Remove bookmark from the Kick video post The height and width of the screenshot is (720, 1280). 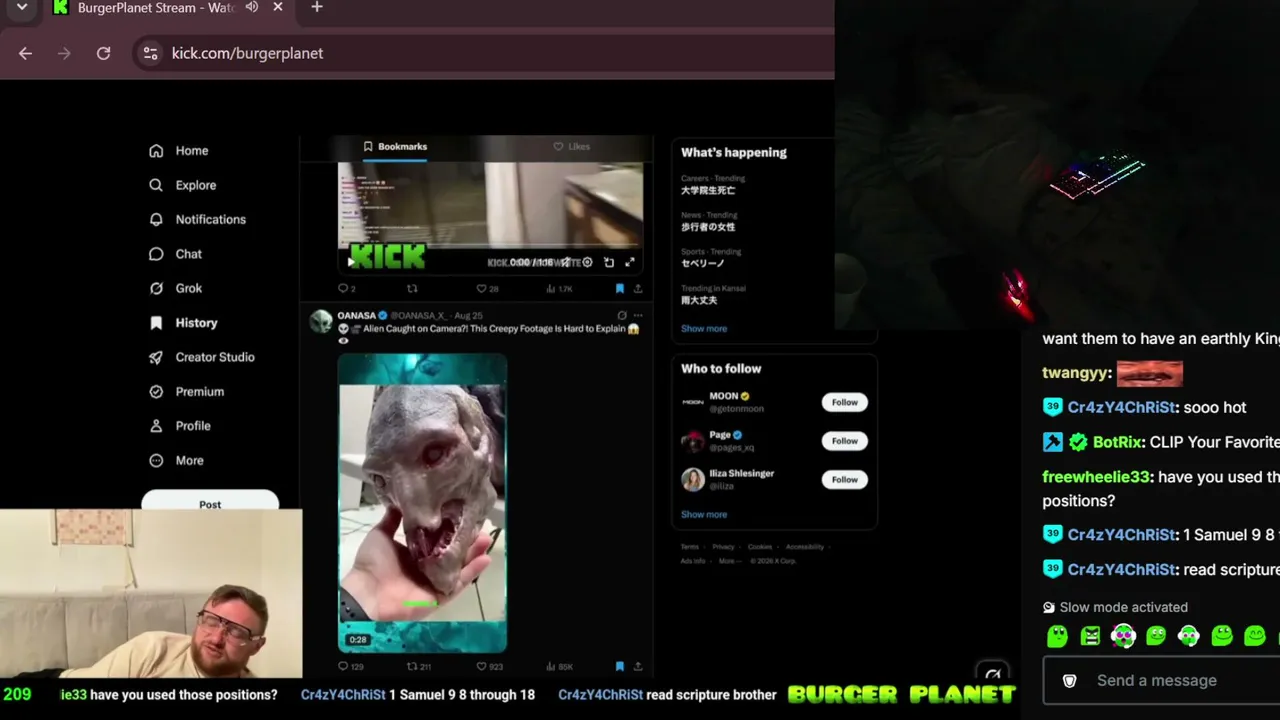pos(620,289)
